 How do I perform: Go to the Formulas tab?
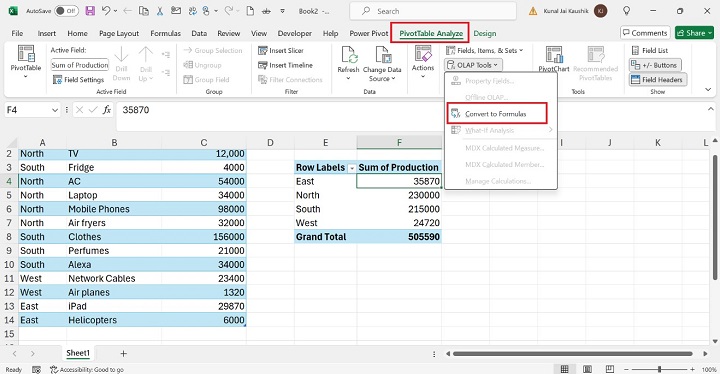click(165, 33)
